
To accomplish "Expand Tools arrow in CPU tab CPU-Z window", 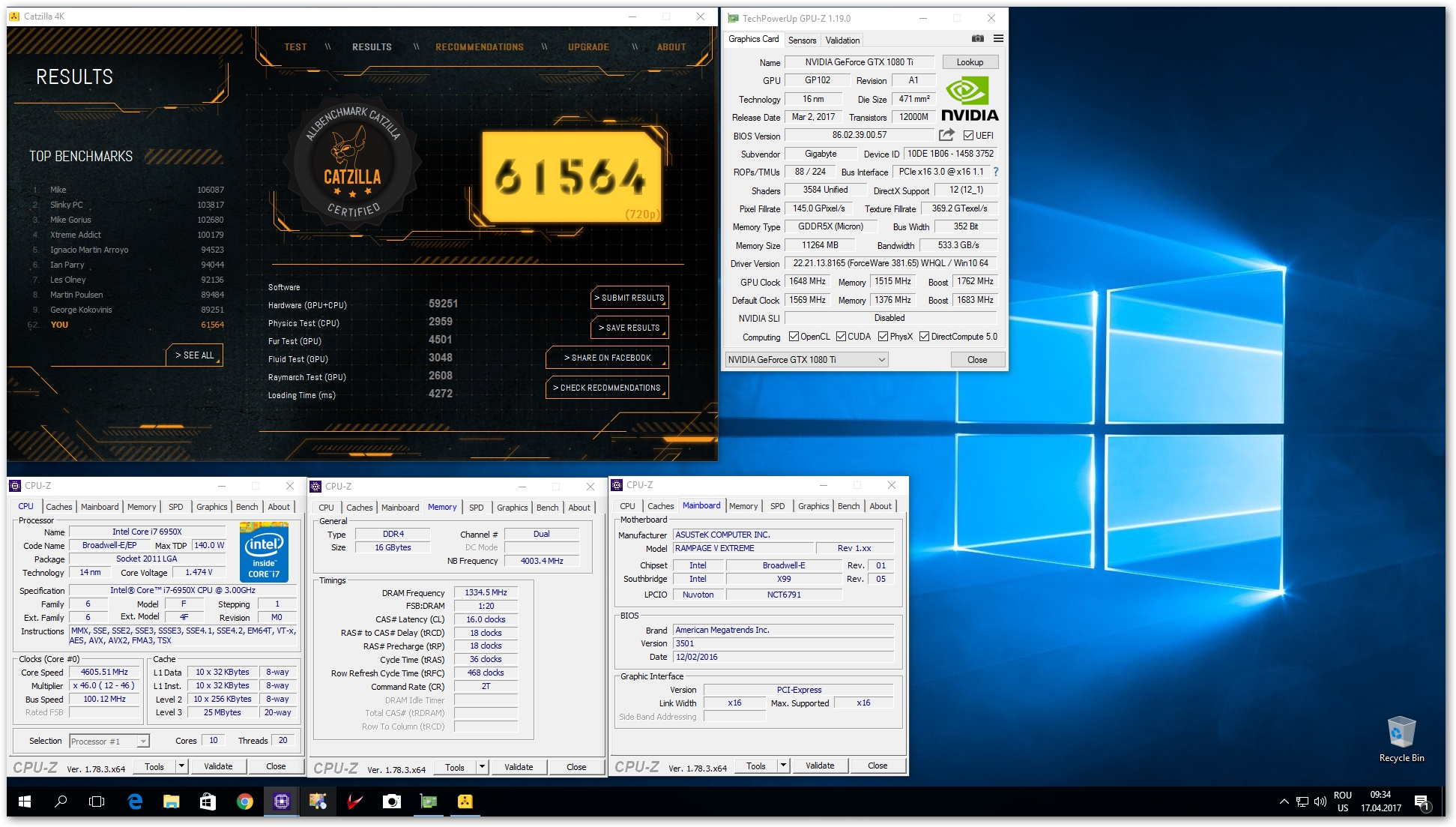I will (181, 766).
